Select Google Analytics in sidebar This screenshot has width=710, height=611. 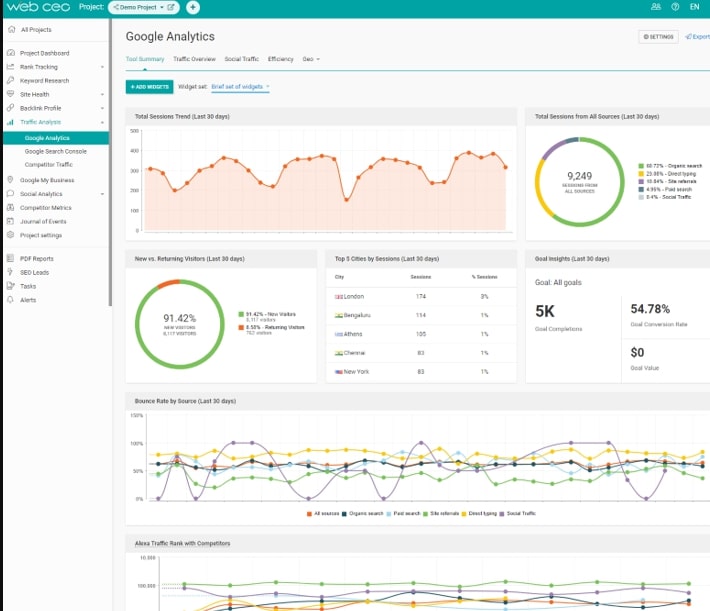pyautogui.click(x=56, y=138)
